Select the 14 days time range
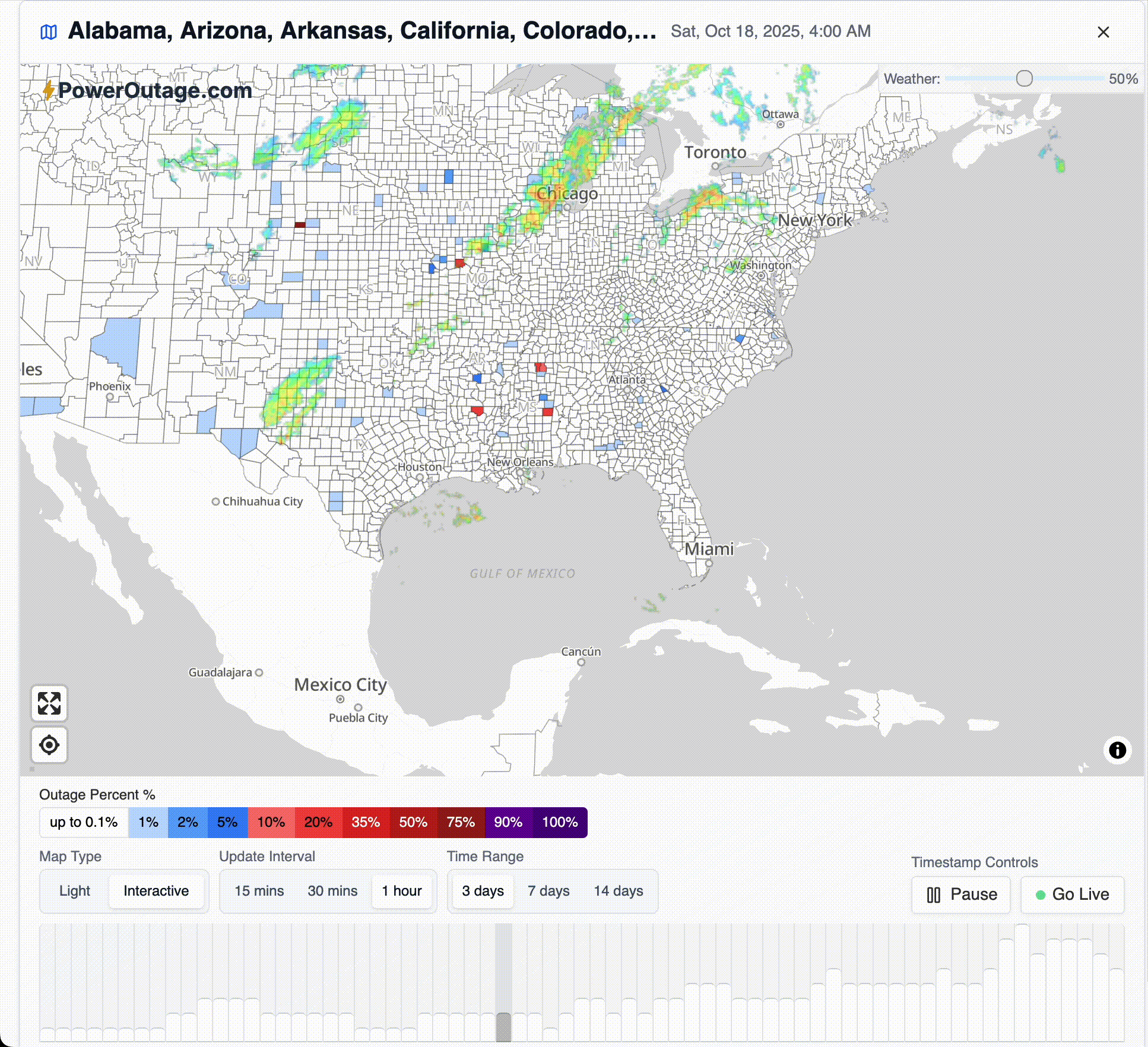Viewport: 1148px width, 1047px height. [619, 891]
